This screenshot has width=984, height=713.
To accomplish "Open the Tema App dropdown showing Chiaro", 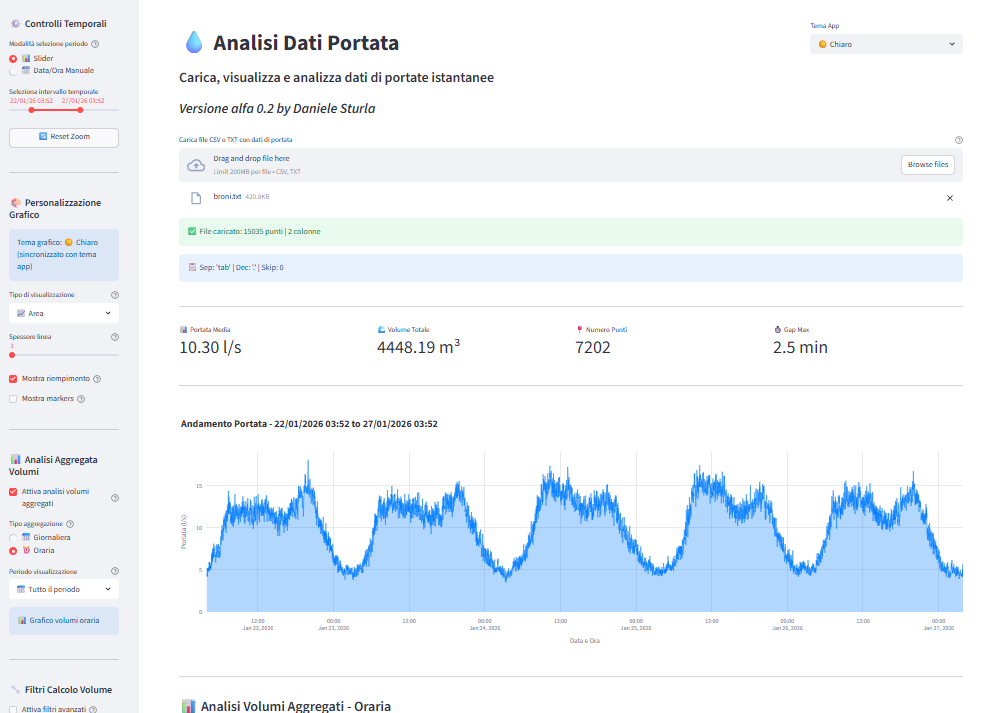I will pyautogui.click(x=885, y=44).
